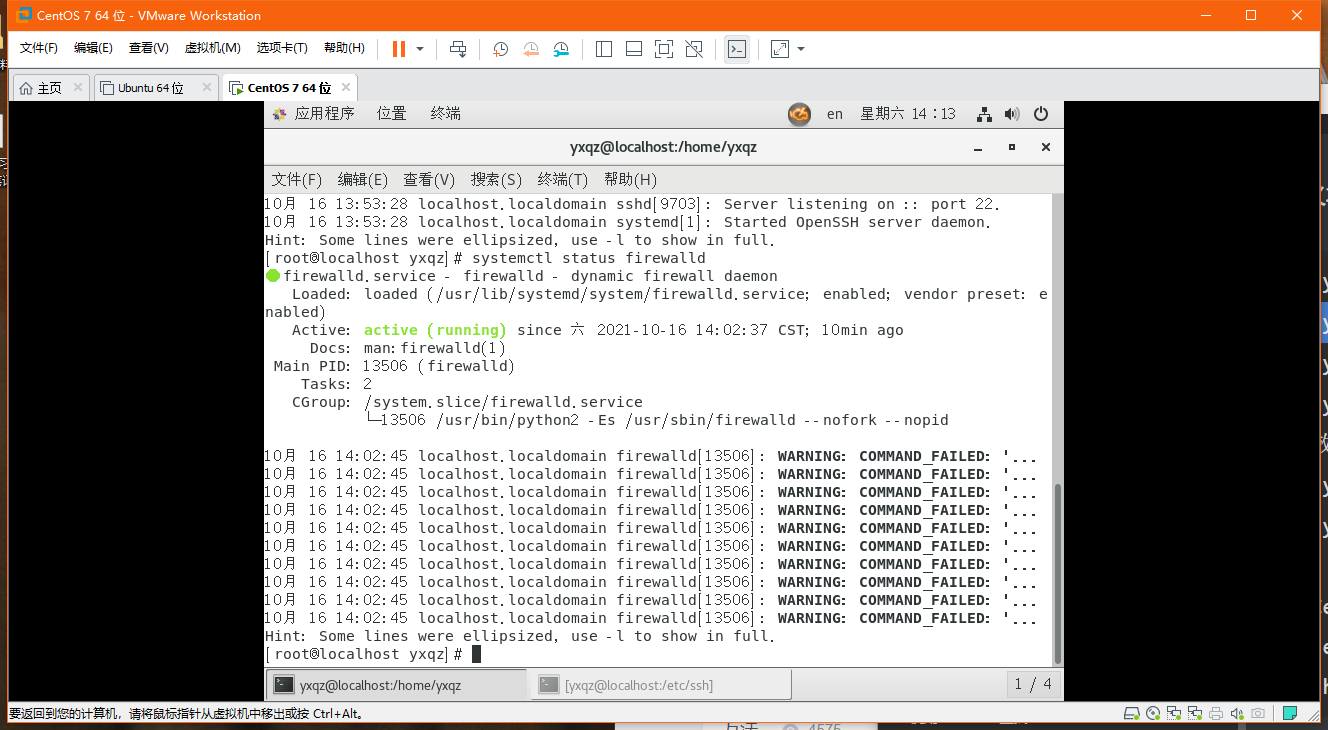Maximize the VMware Workstation window
1328x730 pixels.
point(1250,15)
